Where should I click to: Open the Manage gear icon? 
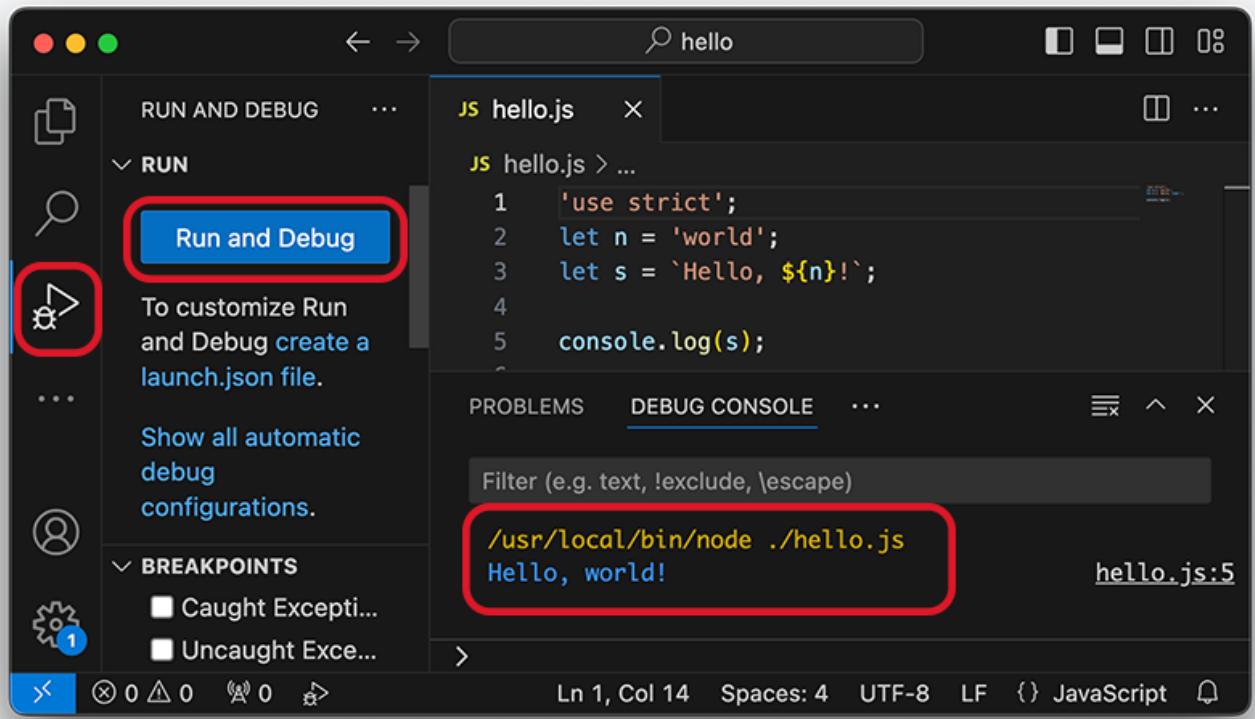tap(56, 625)
